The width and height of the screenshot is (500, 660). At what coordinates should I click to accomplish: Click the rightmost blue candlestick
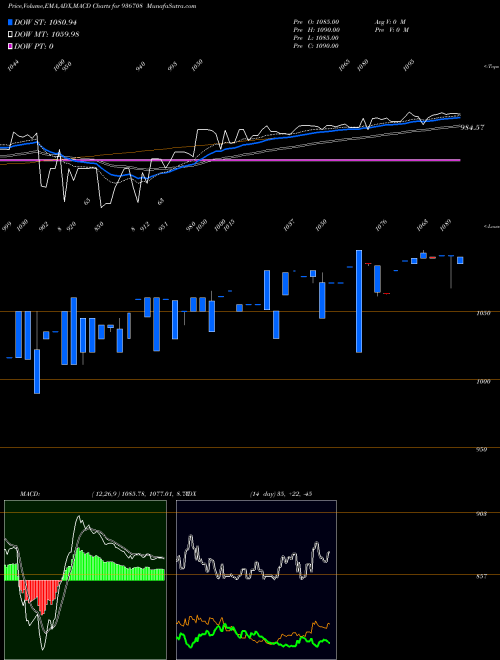click(x=460, y=260)
